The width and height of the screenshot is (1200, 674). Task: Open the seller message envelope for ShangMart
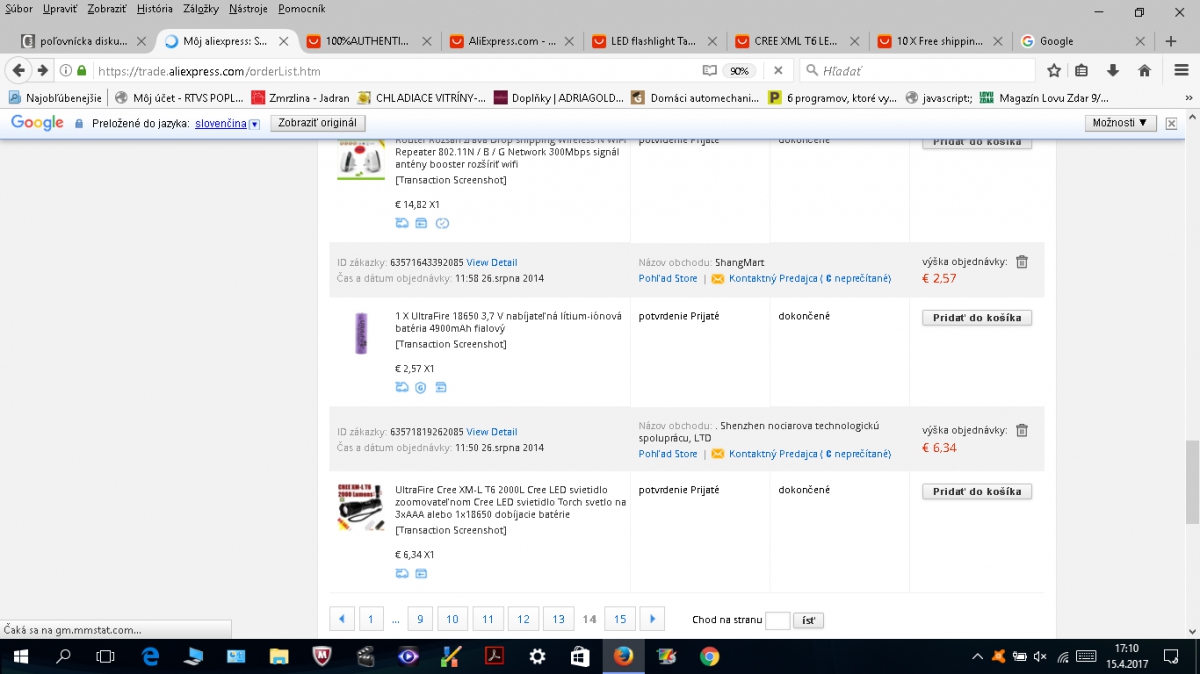click(x=717, y=279)
